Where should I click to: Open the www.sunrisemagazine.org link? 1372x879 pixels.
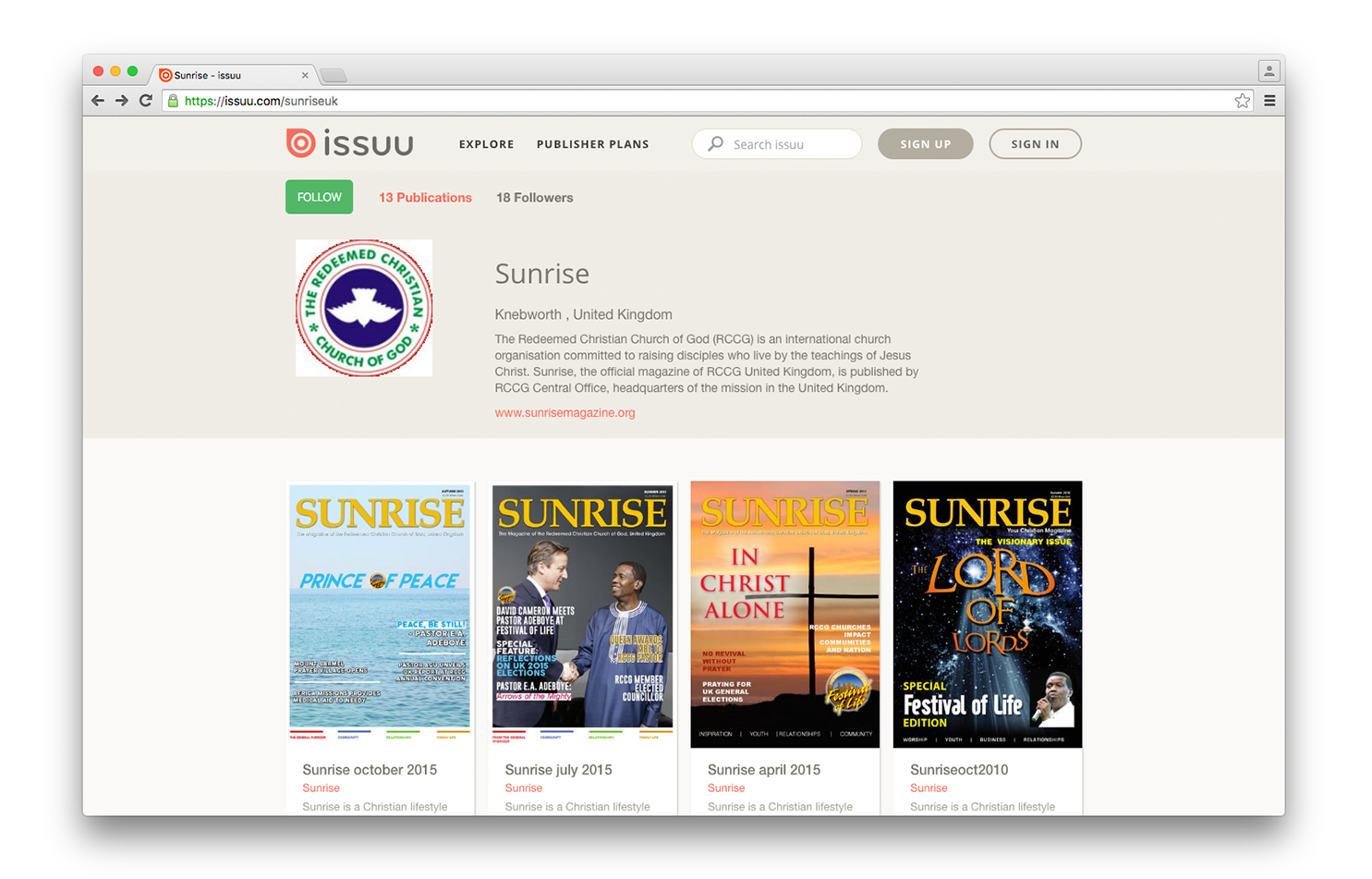coord(565,413)
